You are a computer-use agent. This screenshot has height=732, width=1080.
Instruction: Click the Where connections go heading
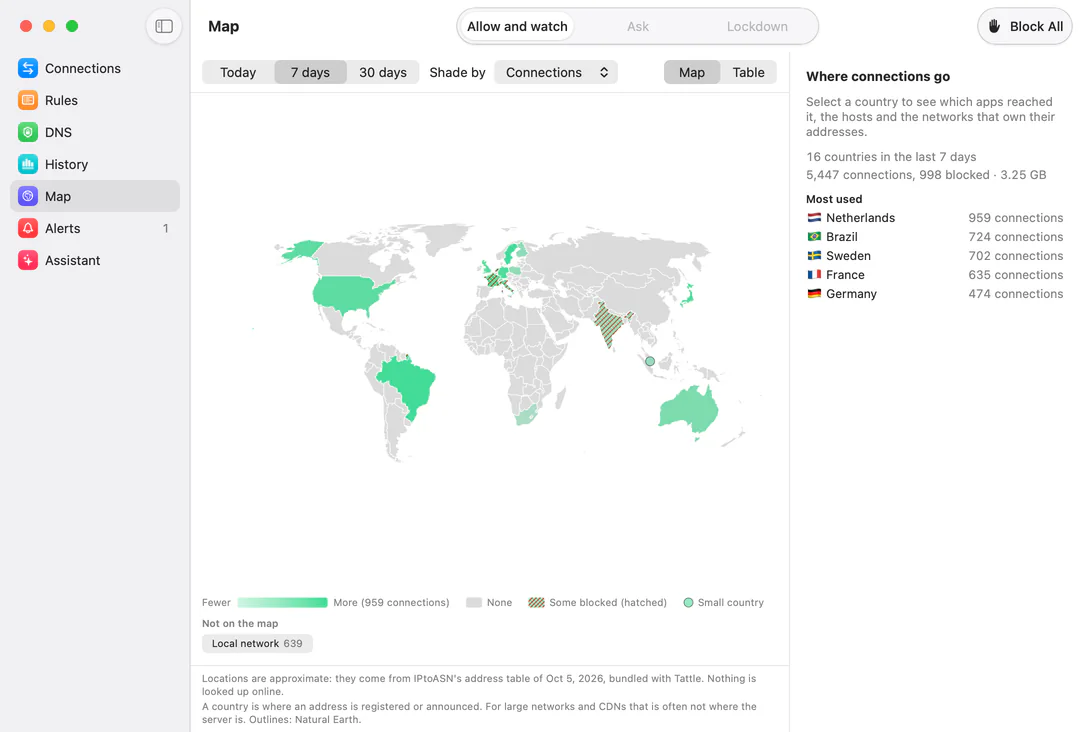pos(878,76)
